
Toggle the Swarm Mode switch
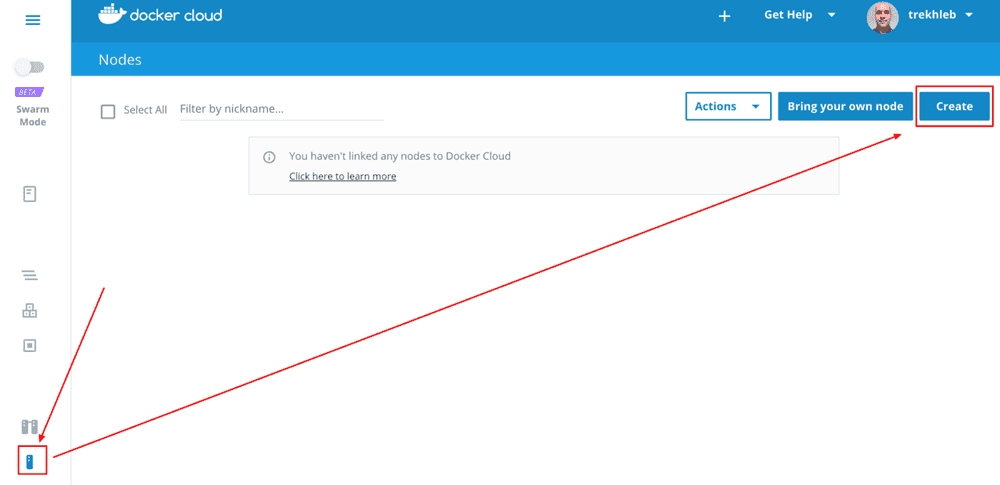coord(29,66)
